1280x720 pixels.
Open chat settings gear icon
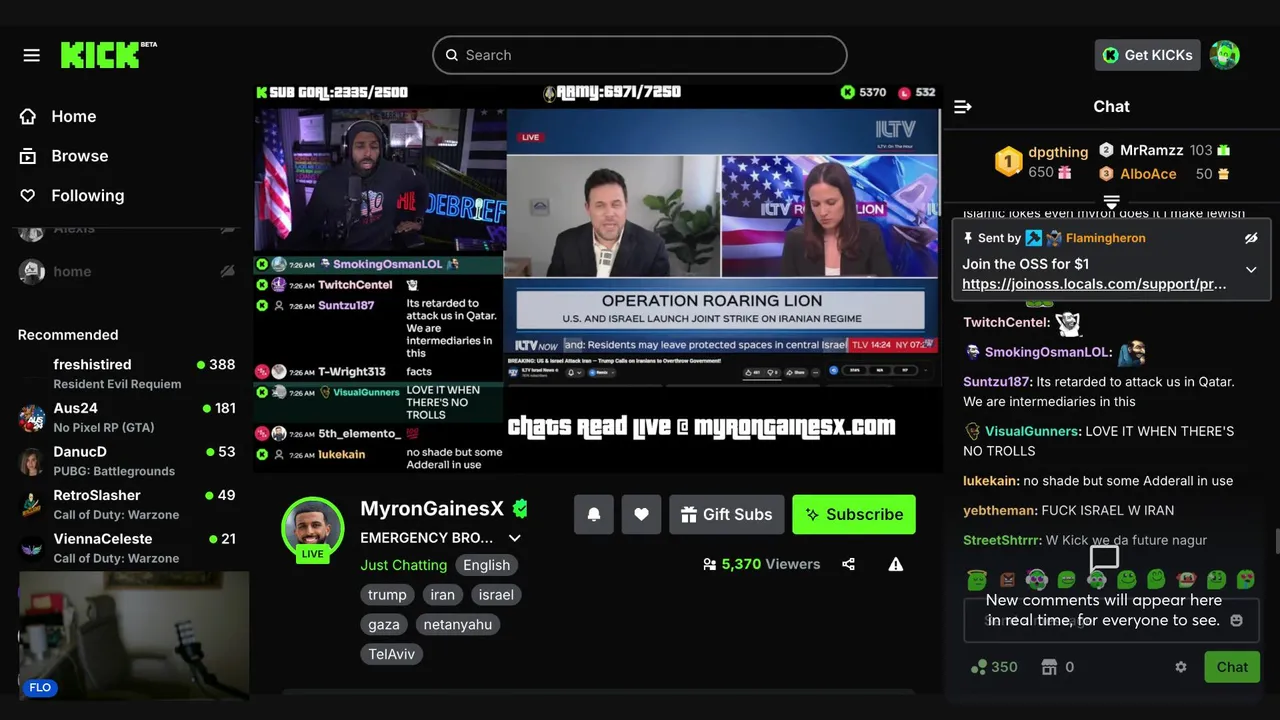[1181, 667]
